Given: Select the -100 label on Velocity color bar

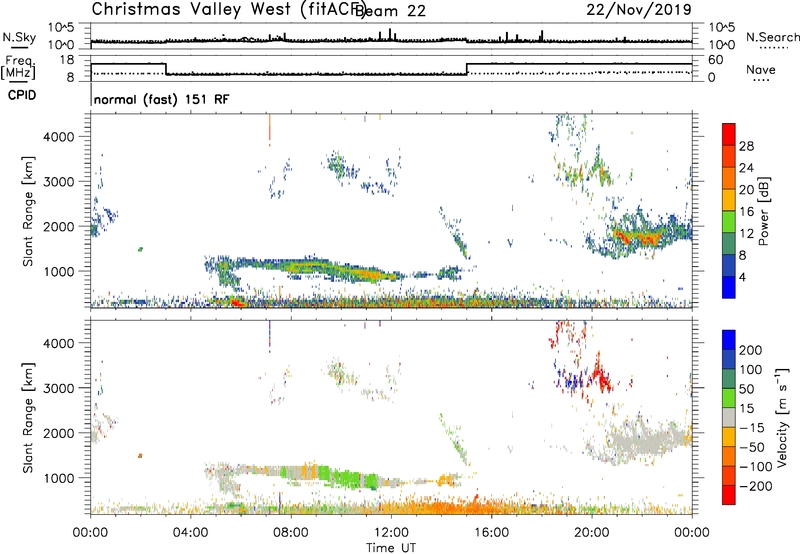Looking at the screenshot, I should pos(756,467).
